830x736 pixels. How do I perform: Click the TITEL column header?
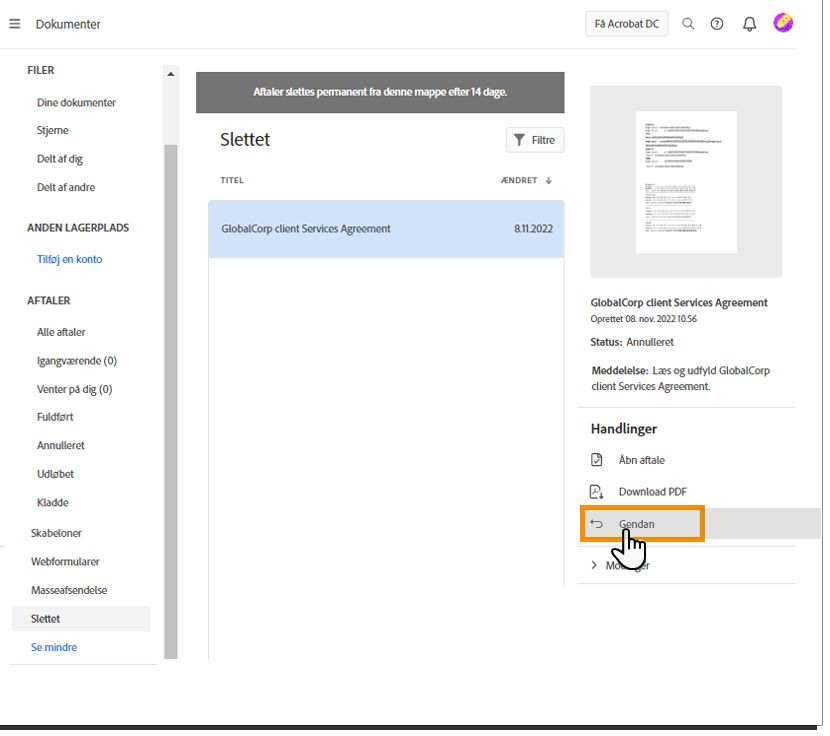(232, 180)
